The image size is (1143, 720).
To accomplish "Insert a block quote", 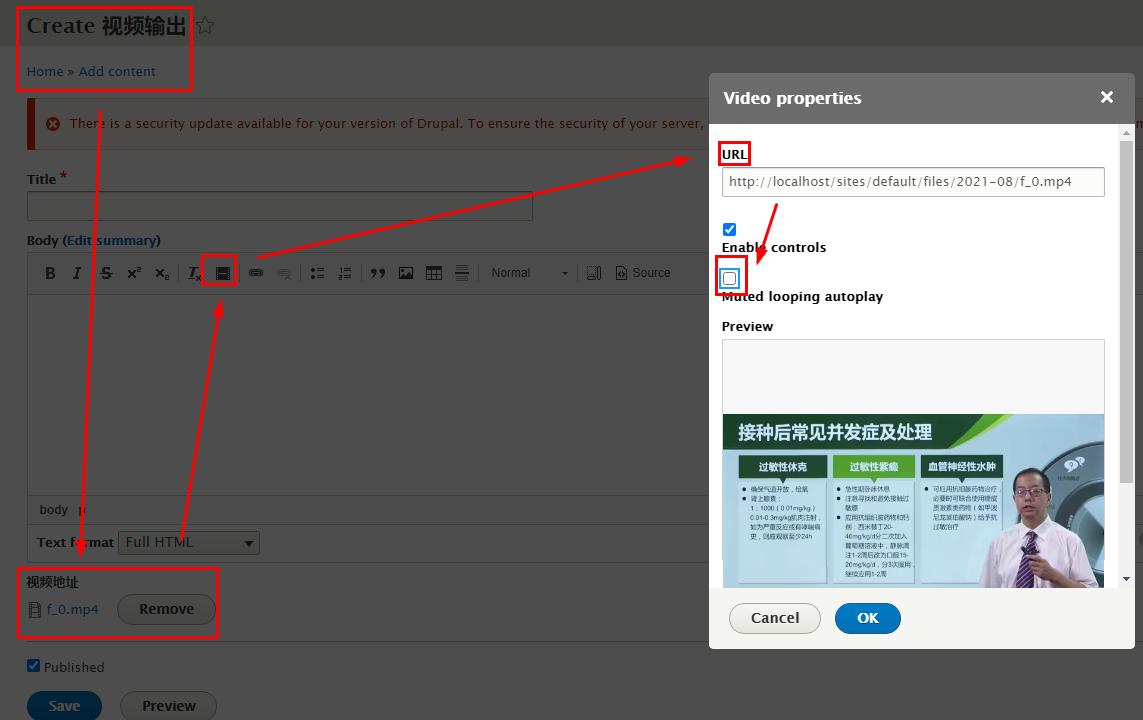I will [x=378, y=273].
